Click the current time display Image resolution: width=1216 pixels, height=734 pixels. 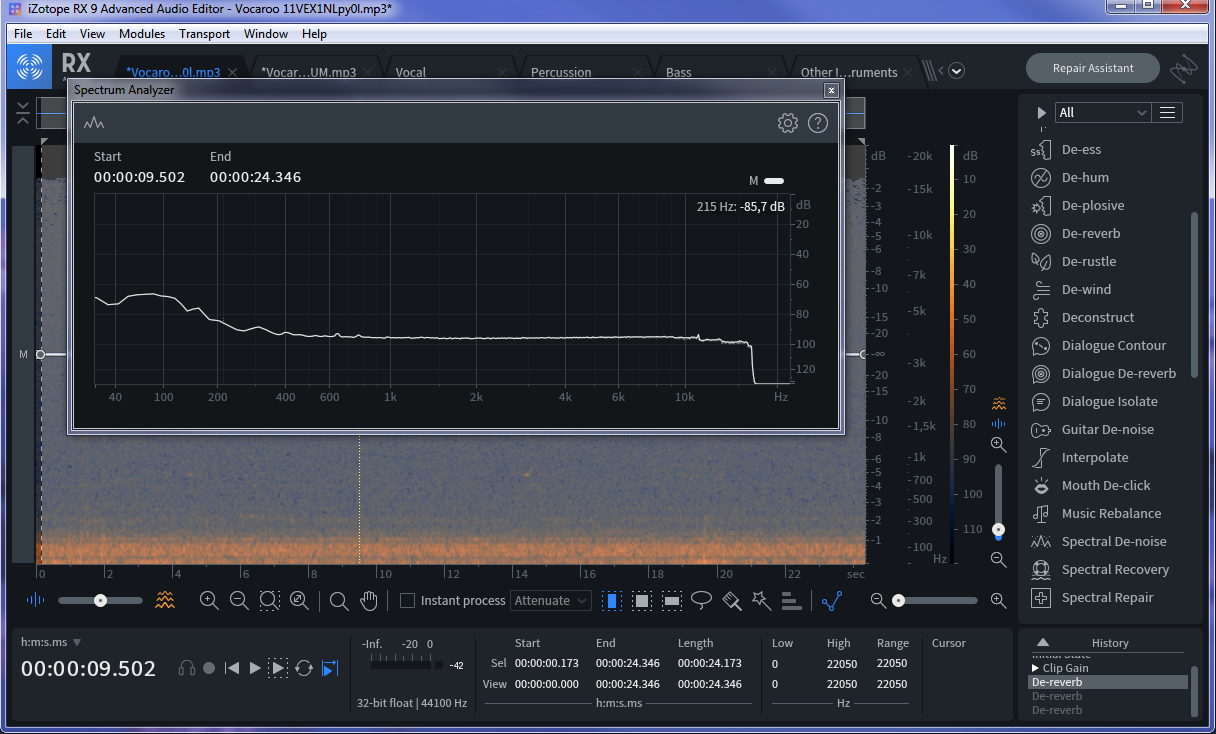click(x=89, y=669)
